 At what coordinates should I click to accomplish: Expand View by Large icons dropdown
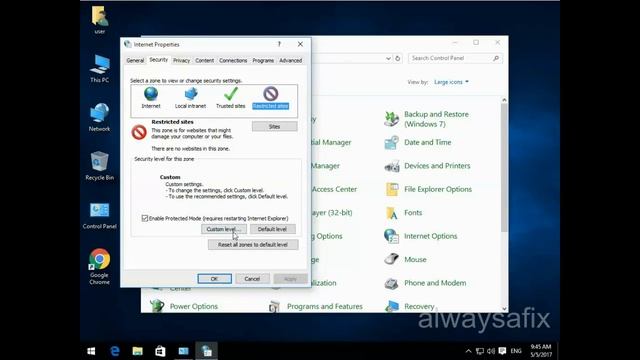click(x=451, y=82)
